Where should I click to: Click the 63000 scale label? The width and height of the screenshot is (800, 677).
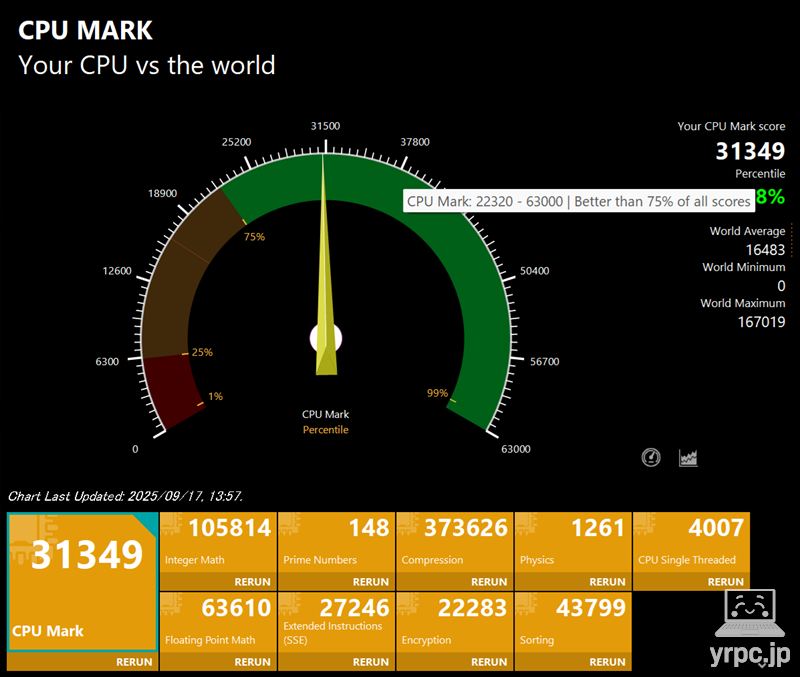click(515, 449)
